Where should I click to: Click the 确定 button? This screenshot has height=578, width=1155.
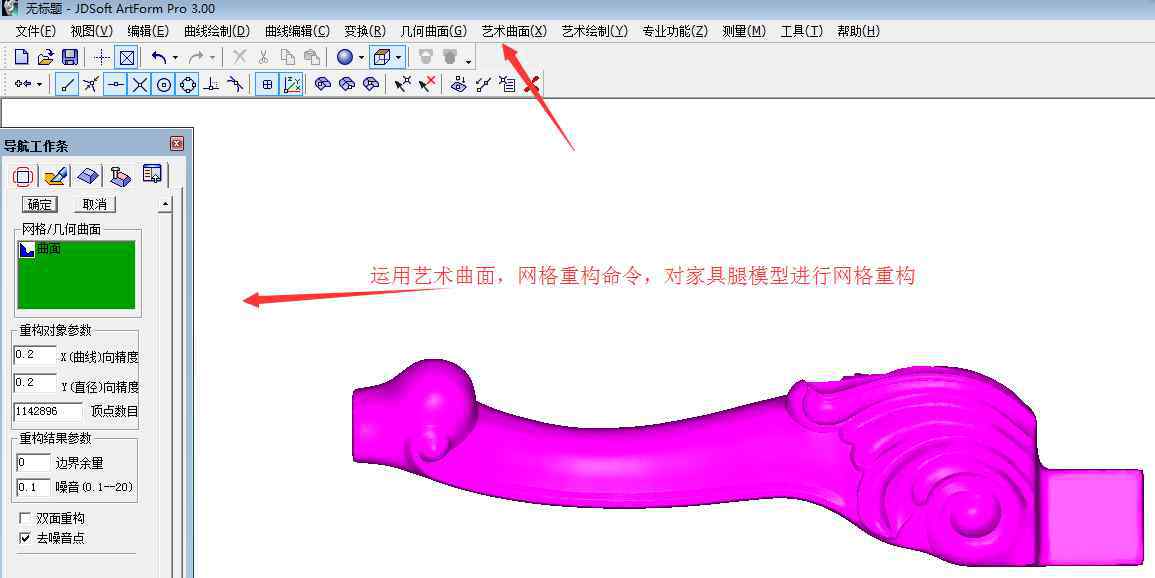click(40, 205)
